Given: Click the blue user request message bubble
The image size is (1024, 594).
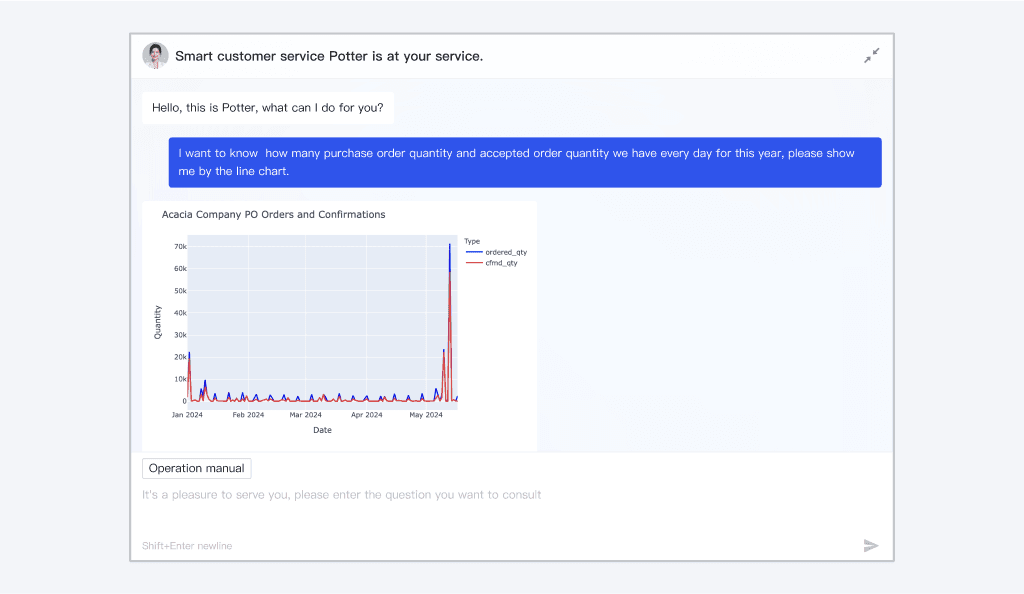Looking at the screenshot, I should pos(524,162).
